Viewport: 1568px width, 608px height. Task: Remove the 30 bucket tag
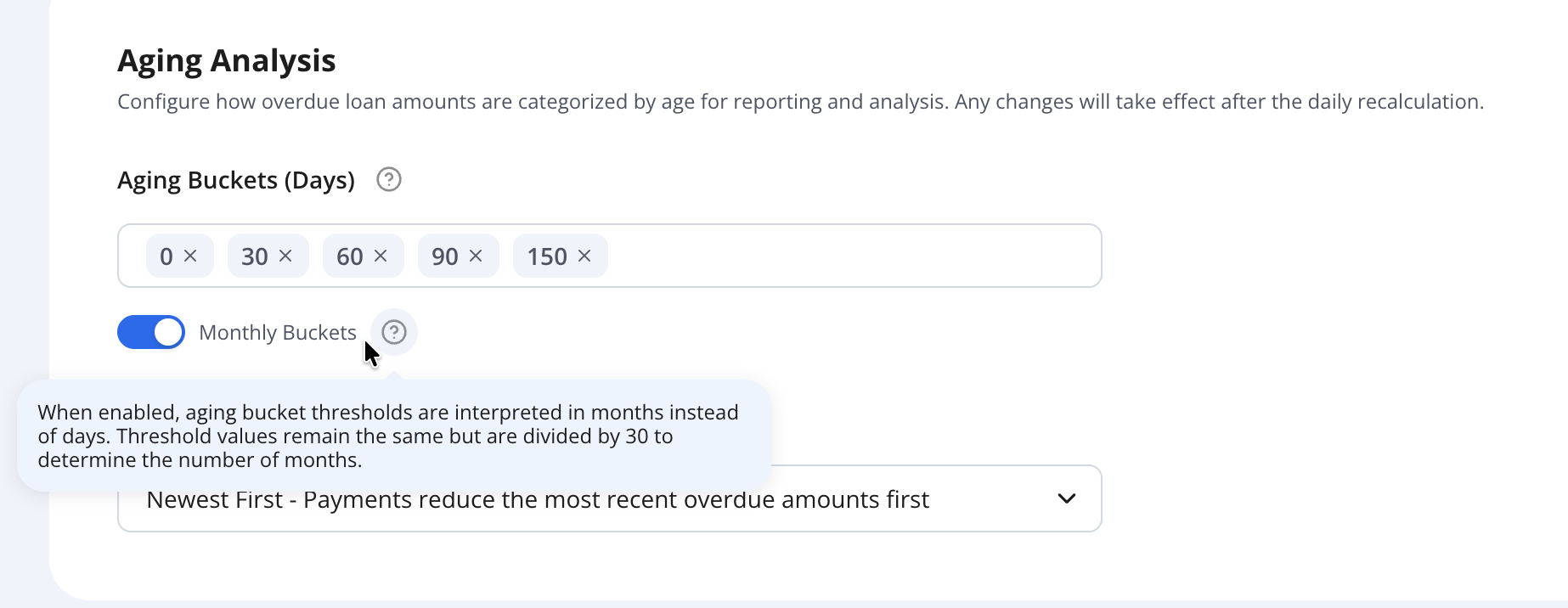point(285,256)
